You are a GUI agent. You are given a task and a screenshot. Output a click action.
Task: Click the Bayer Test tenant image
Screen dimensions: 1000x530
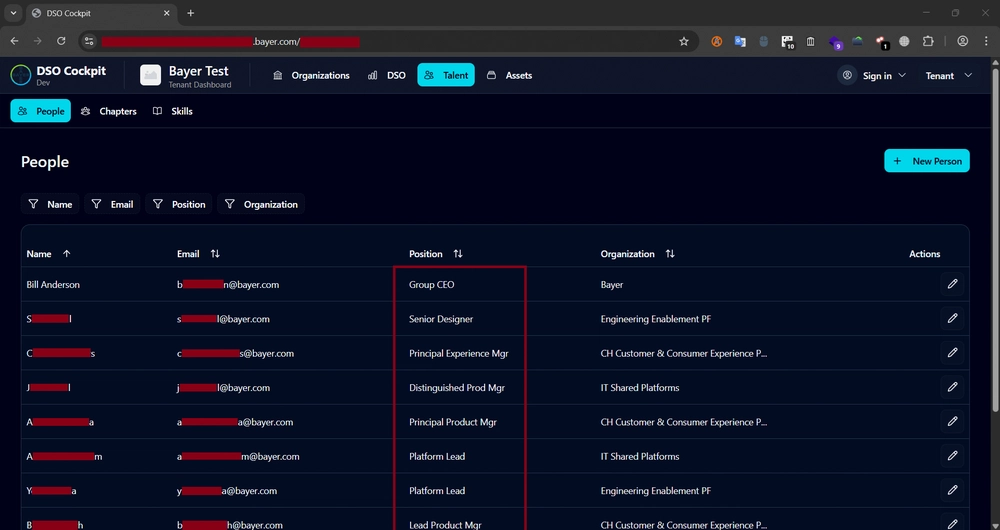[x=151, y=75]
